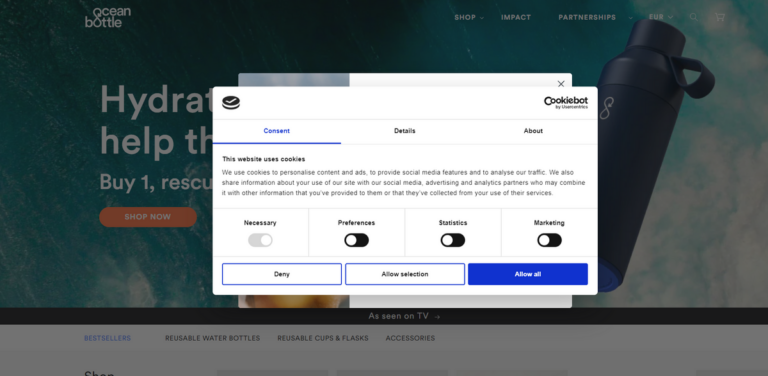The image size is (768, 376).
Task: Open the shopping cart icon
Action: tap(720, 17)
